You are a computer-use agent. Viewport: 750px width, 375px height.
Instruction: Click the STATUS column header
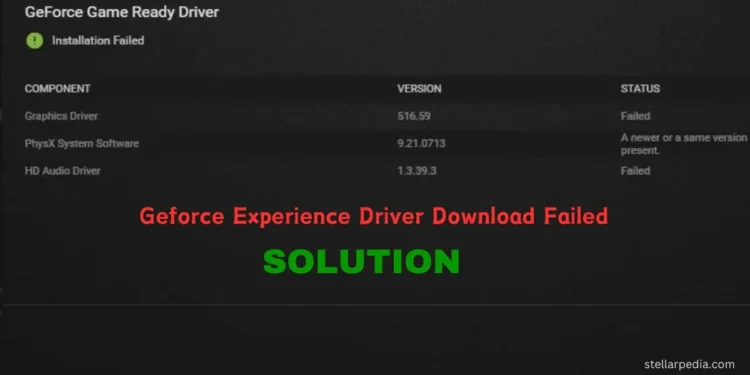coord(640,88)
